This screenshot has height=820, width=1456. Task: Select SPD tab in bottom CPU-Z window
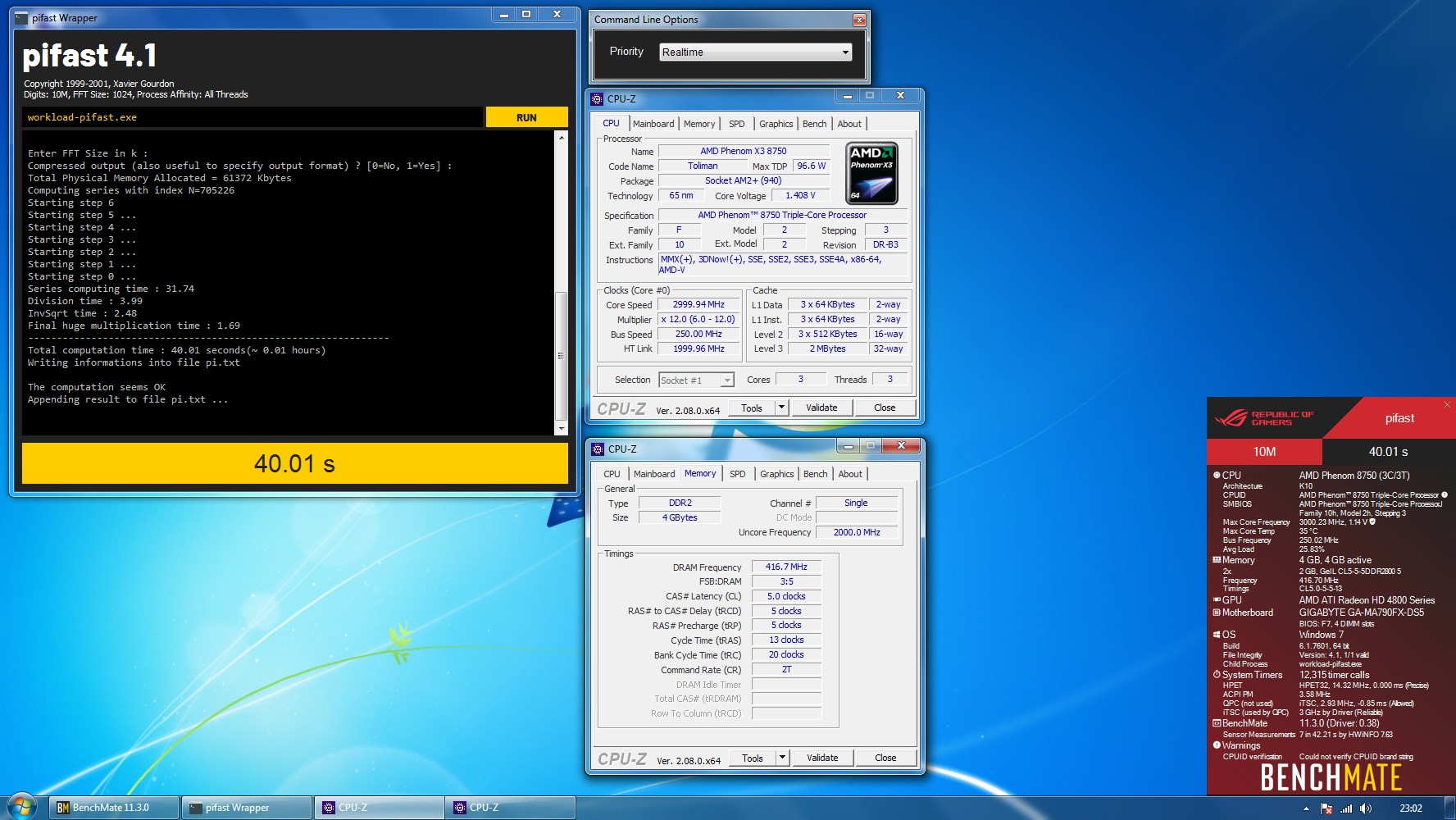point(738,474)
